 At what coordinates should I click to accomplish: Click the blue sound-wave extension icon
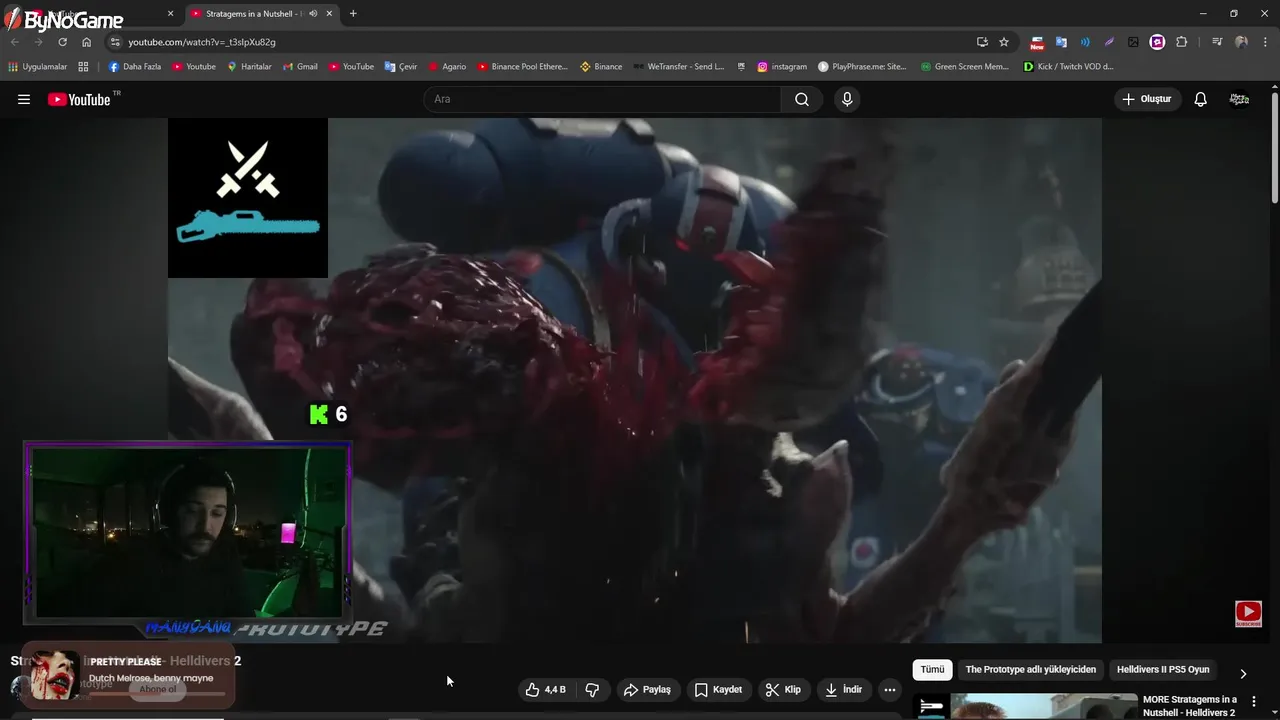point(1085,42)
